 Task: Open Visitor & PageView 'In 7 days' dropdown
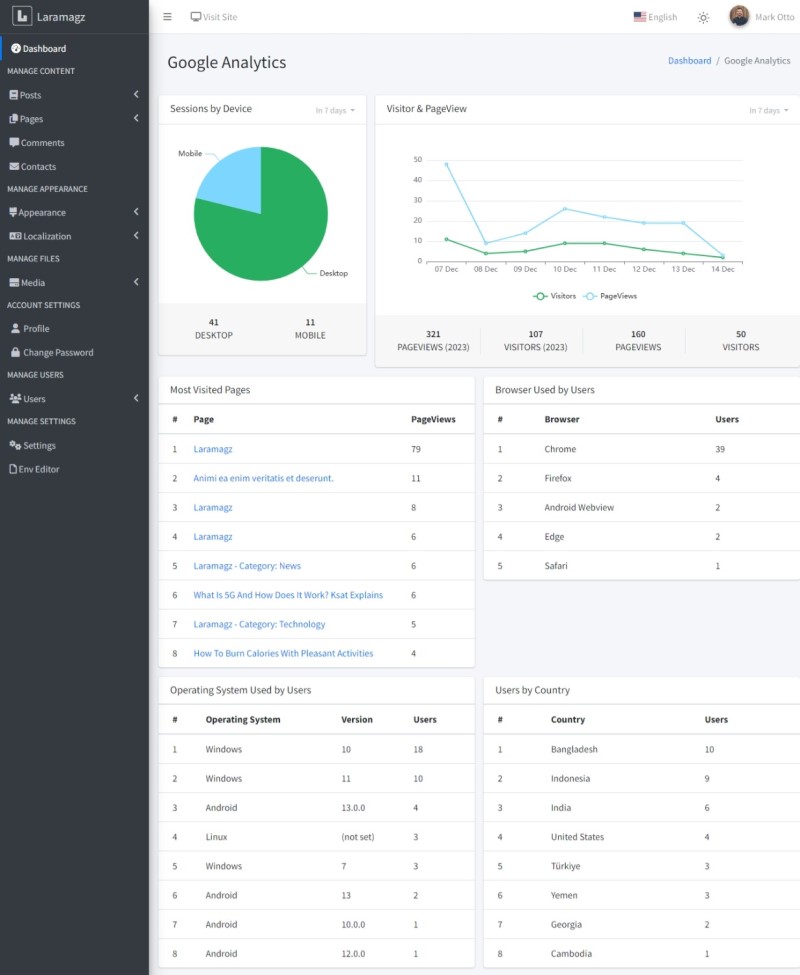pyautogui.click(x=769, y=111)
